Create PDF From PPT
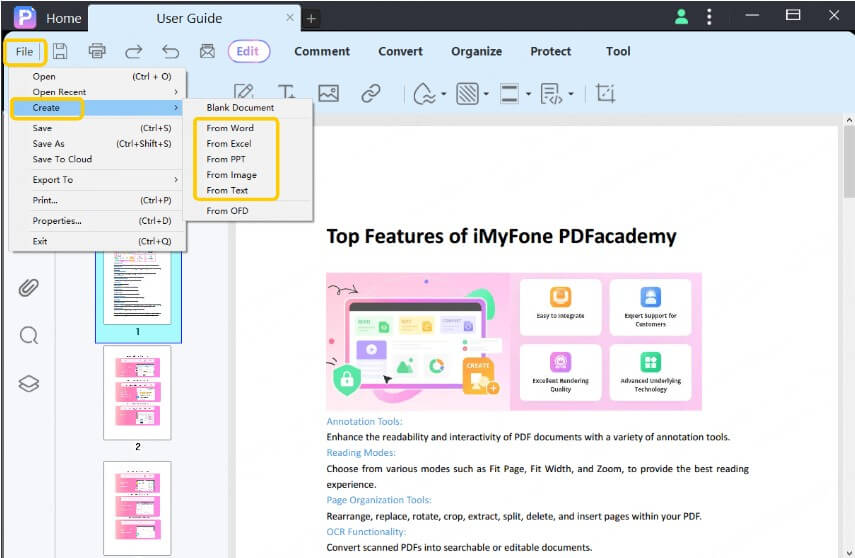 (x=249, y=159)
